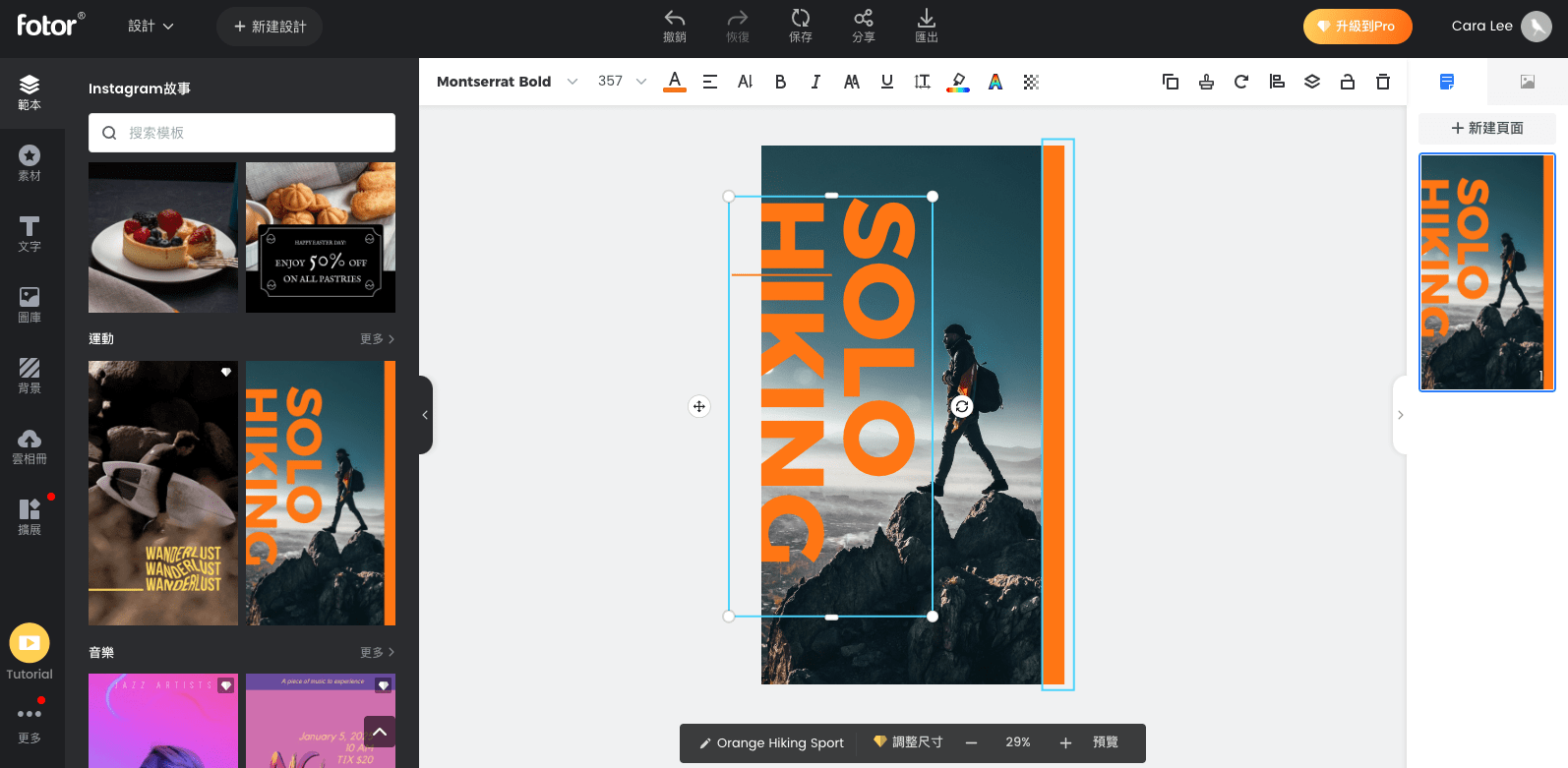
Task: Click the 恢復 redo icon
Action: pos(738,26)
